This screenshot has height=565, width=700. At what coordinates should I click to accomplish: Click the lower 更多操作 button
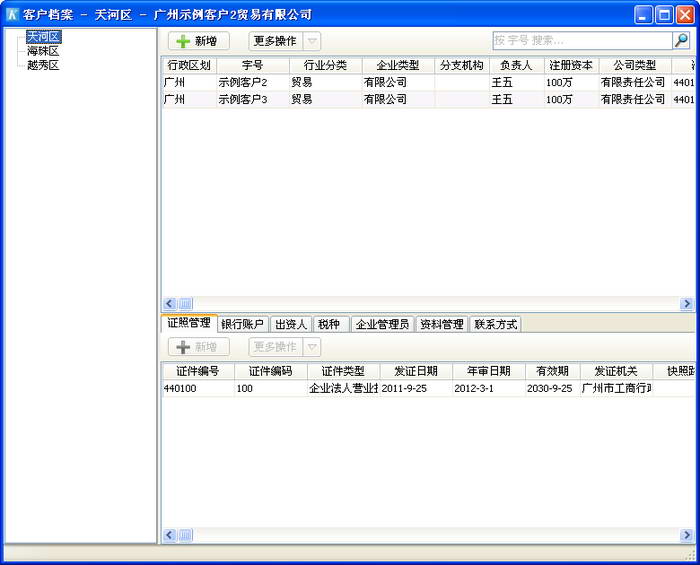[275, 347]
